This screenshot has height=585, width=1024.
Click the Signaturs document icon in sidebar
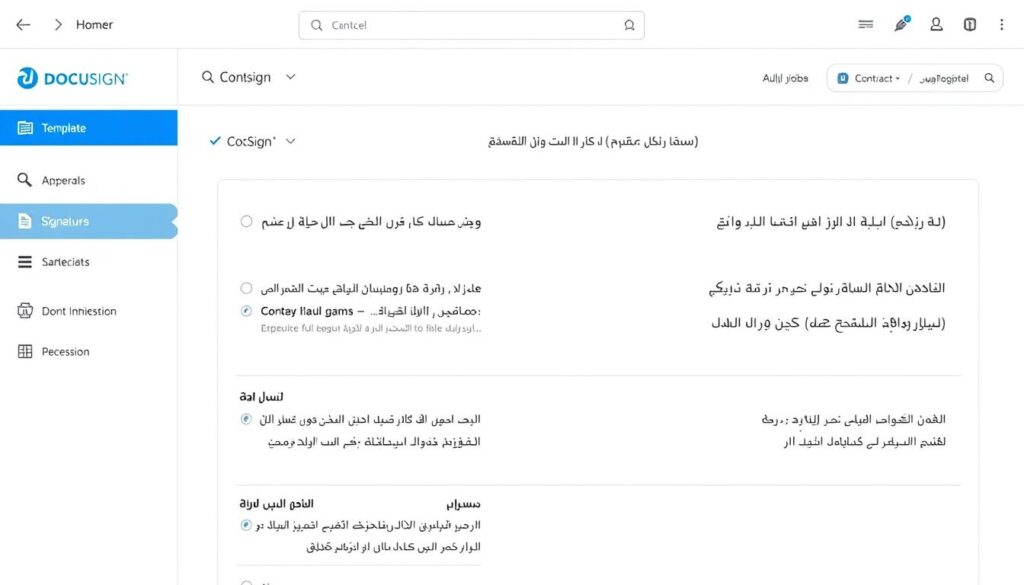(25, 221)
